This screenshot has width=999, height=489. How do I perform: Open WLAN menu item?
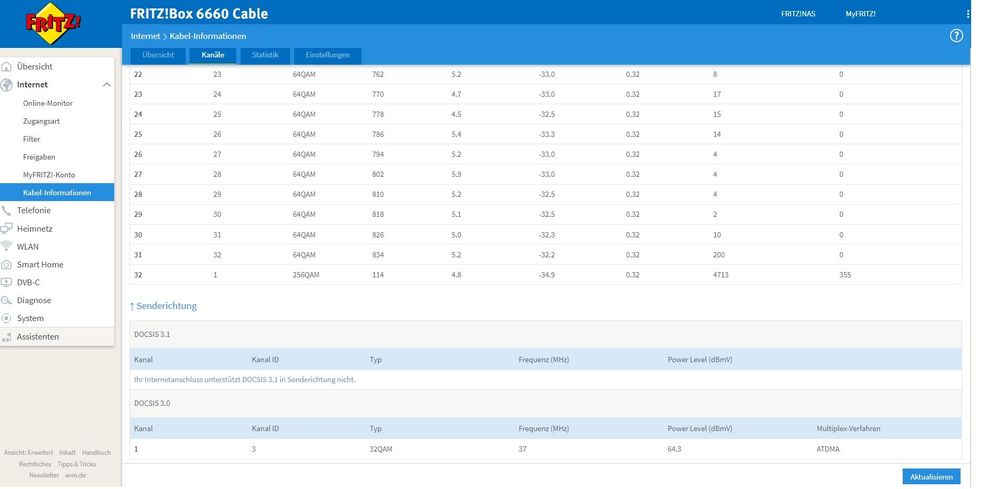pyautogui.click(x=27, y=246)
